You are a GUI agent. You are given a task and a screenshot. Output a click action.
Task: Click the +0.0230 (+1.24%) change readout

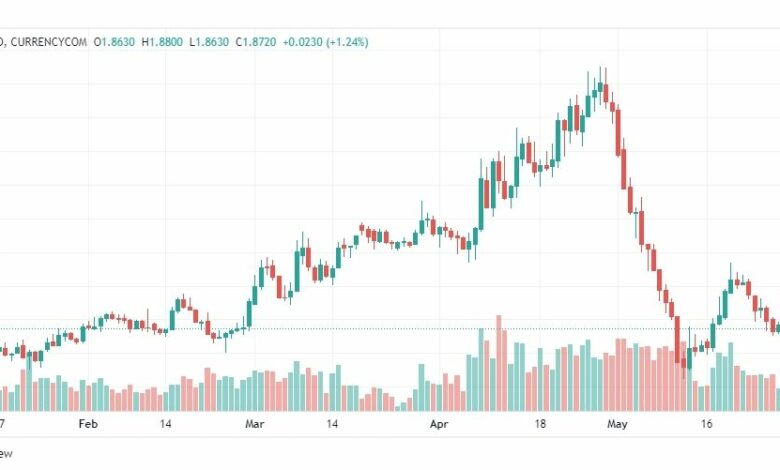pos(326,42)
